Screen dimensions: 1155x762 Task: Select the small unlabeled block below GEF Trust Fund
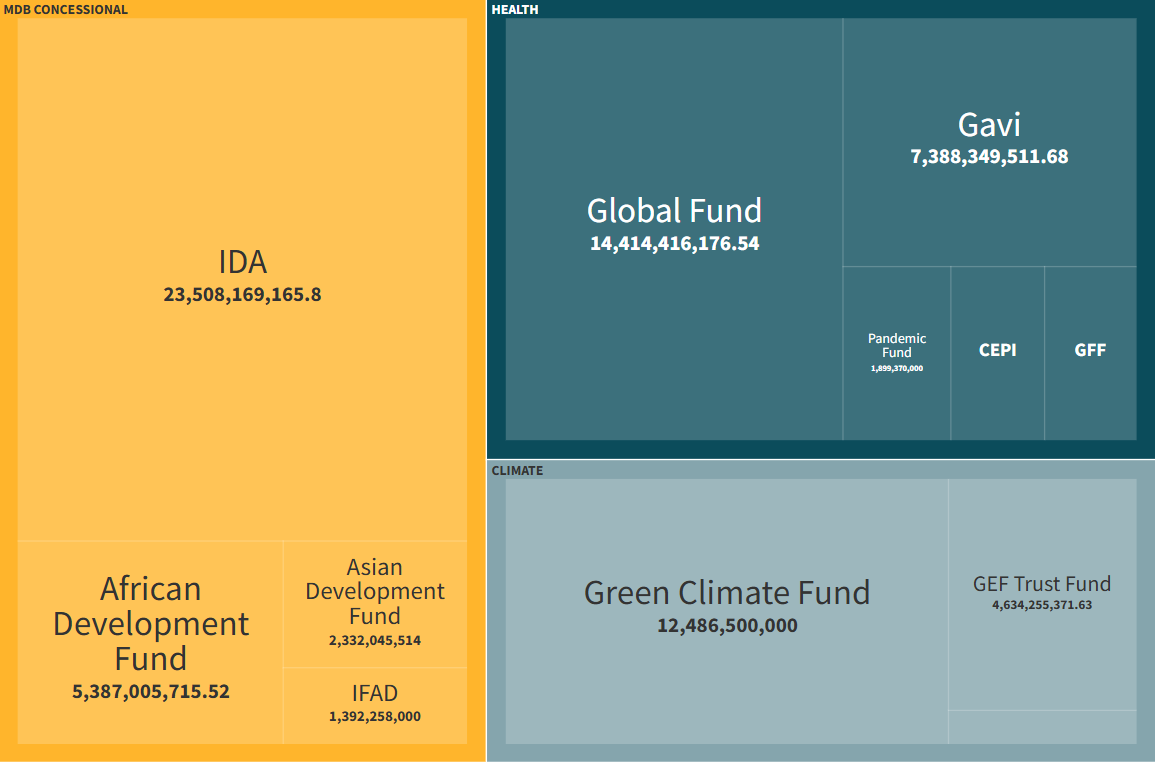click(1042, 727)
